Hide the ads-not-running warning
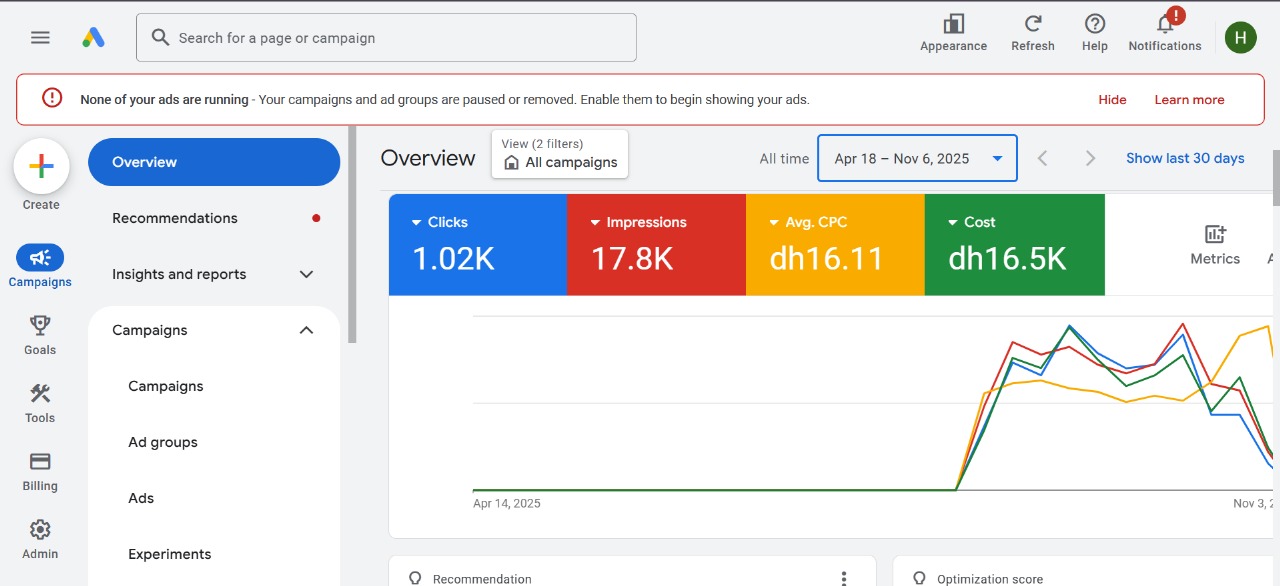 [x=1112, y=99]
